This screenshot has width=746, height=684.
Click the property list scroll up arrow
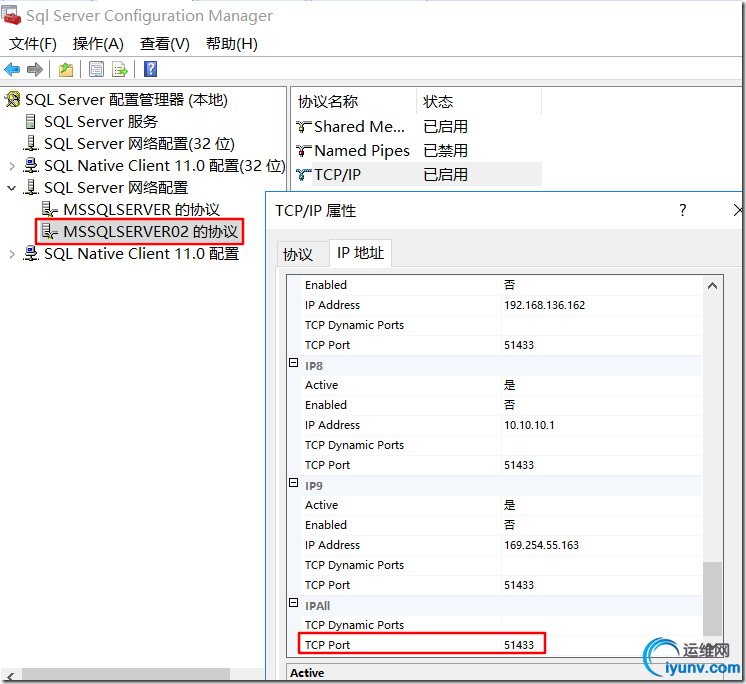[x=712, y=286]
